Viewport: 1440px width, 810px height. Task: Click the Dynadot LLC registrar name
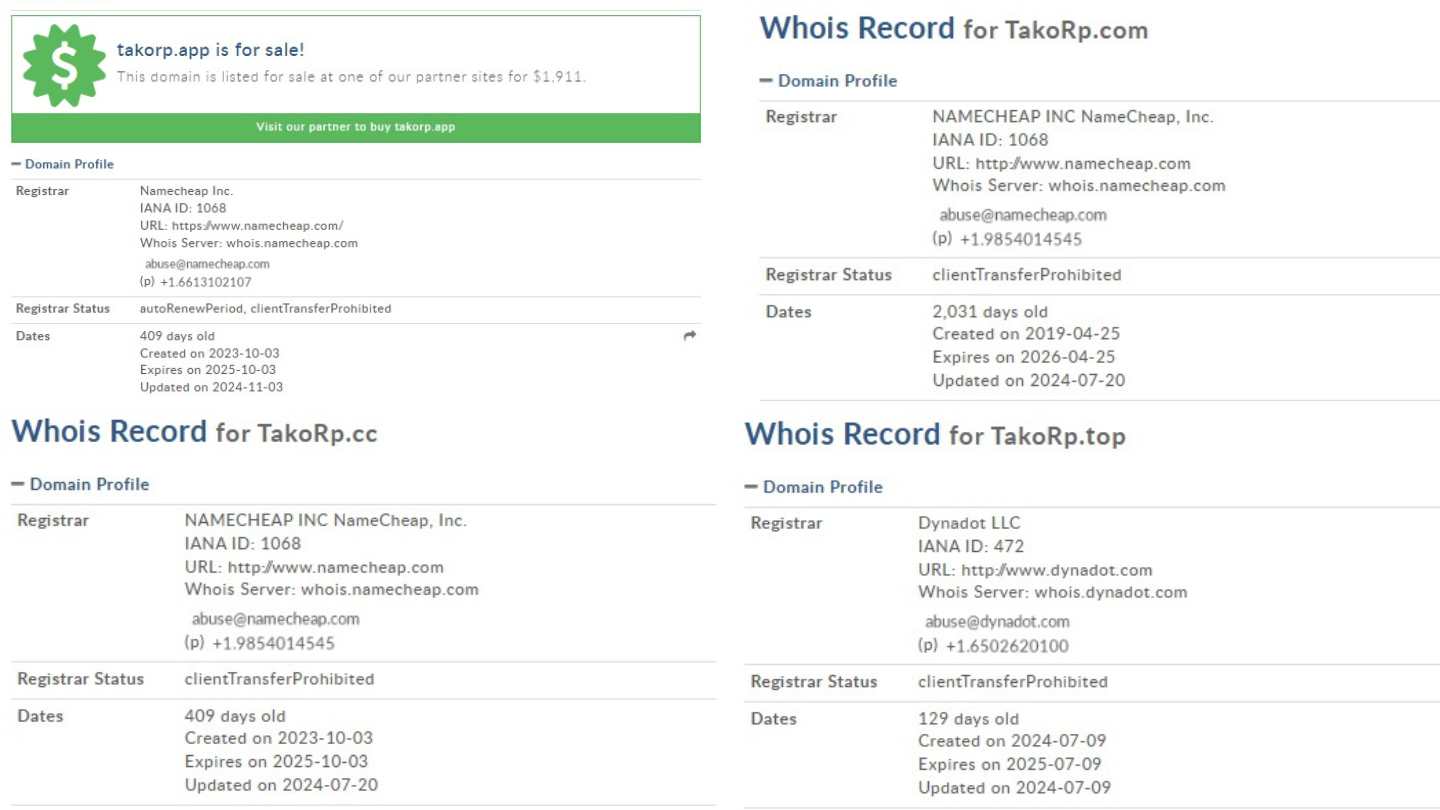pos(955,523)
